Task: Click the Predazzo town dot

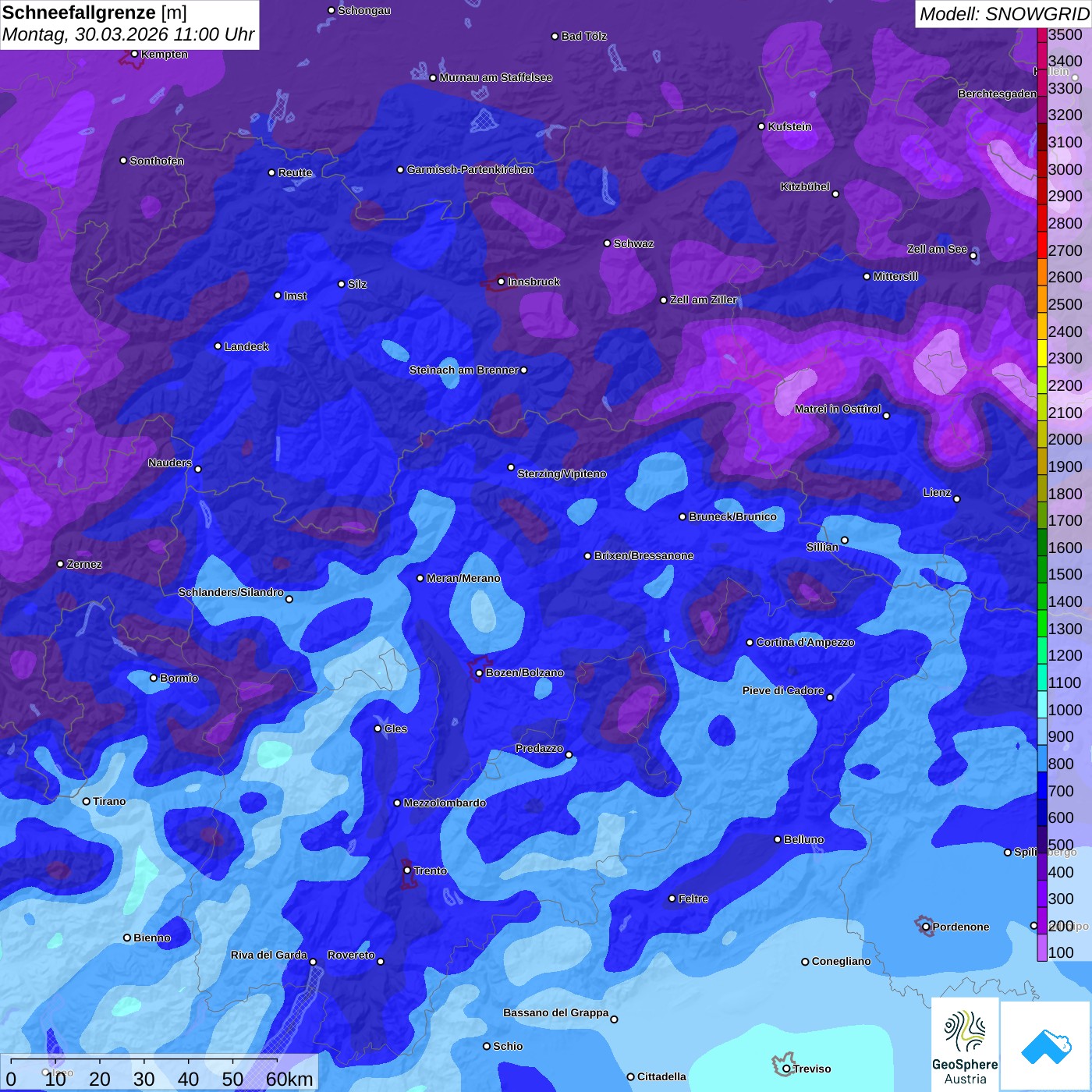Action: pos(569,755)
